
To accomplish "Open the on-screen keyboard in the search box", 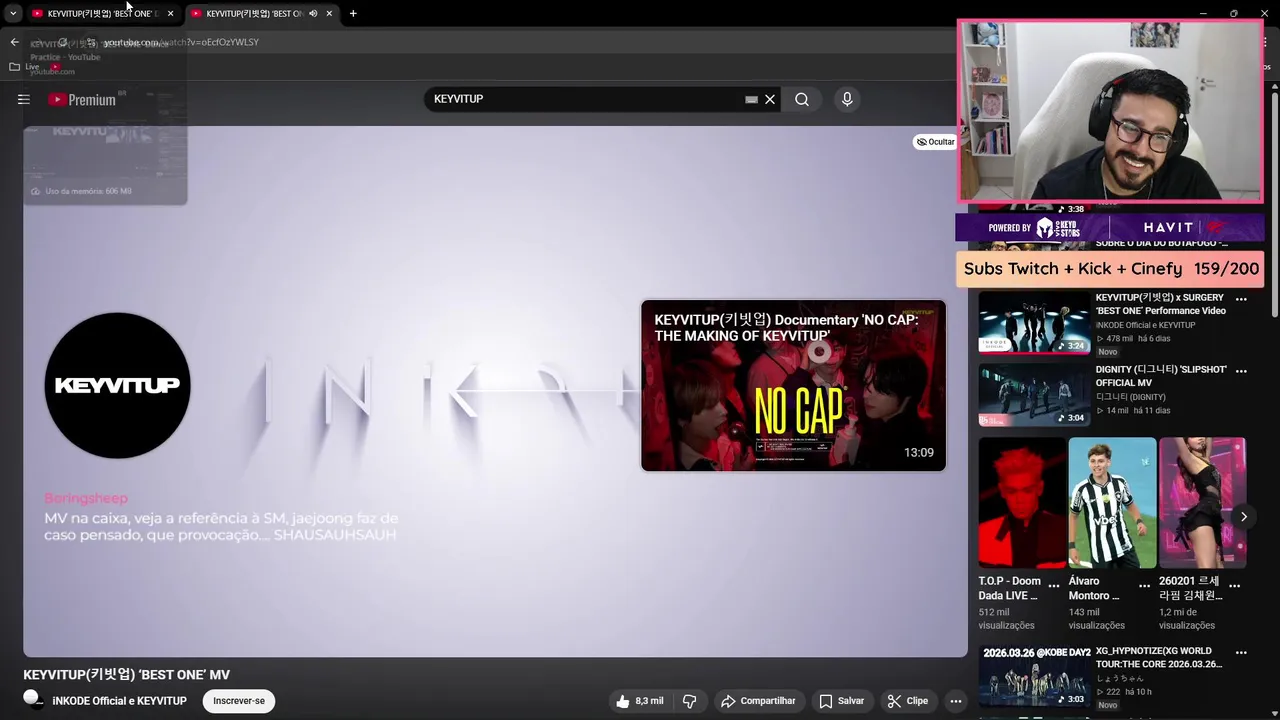I will pos(751,99).
